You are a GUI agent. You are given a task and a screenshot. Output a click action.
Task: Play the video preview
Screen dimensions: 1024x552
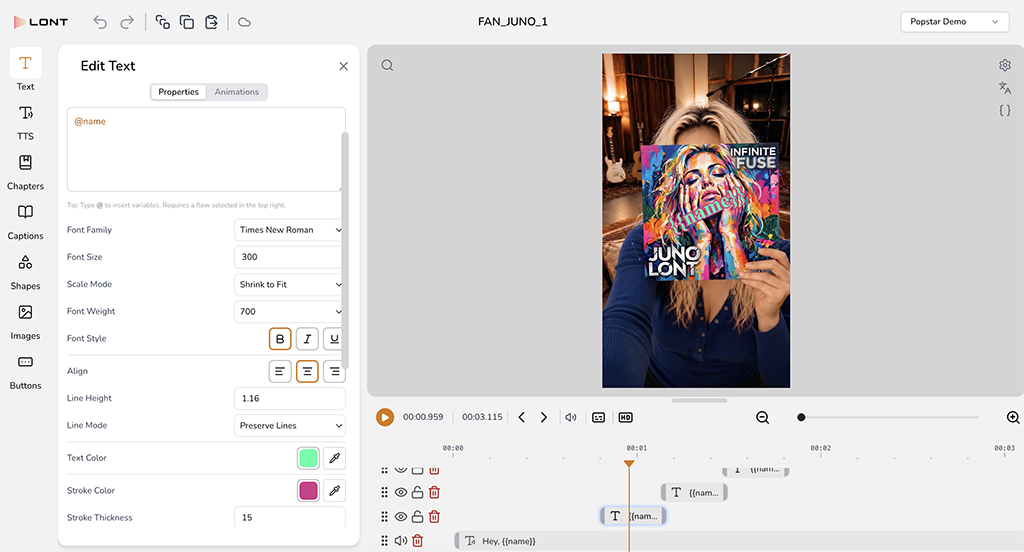click(385, 417)
